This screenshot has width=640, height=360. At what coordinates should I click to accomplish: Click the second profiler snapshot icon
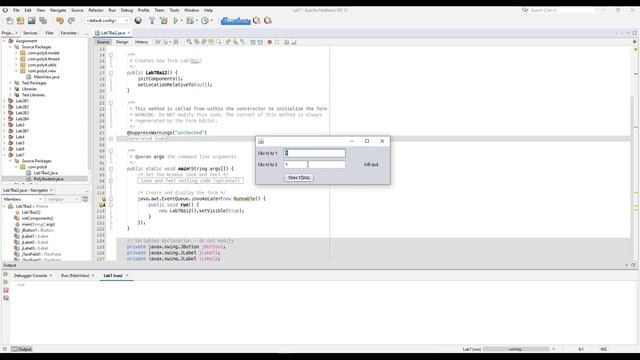(268, 20)
